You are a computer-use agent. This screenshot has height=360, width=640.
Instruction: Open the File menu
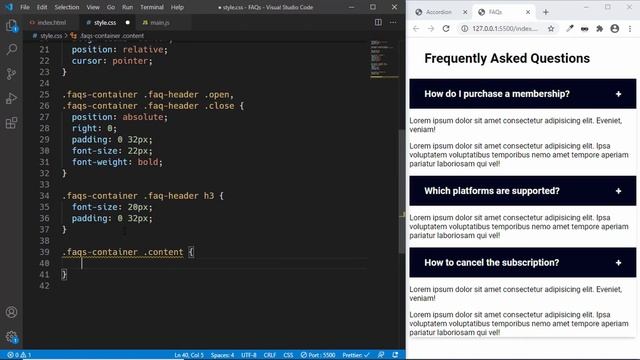pyautogui.click(x=25, y=7)
